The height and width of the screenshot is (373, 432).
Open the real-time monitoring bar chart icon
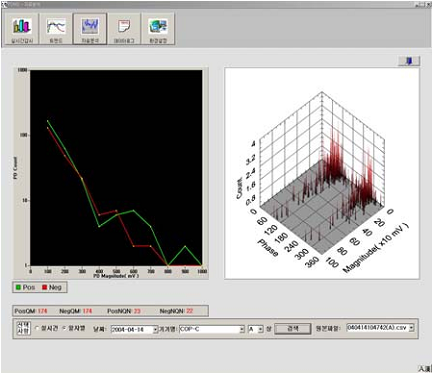click(x=22, y=29)
